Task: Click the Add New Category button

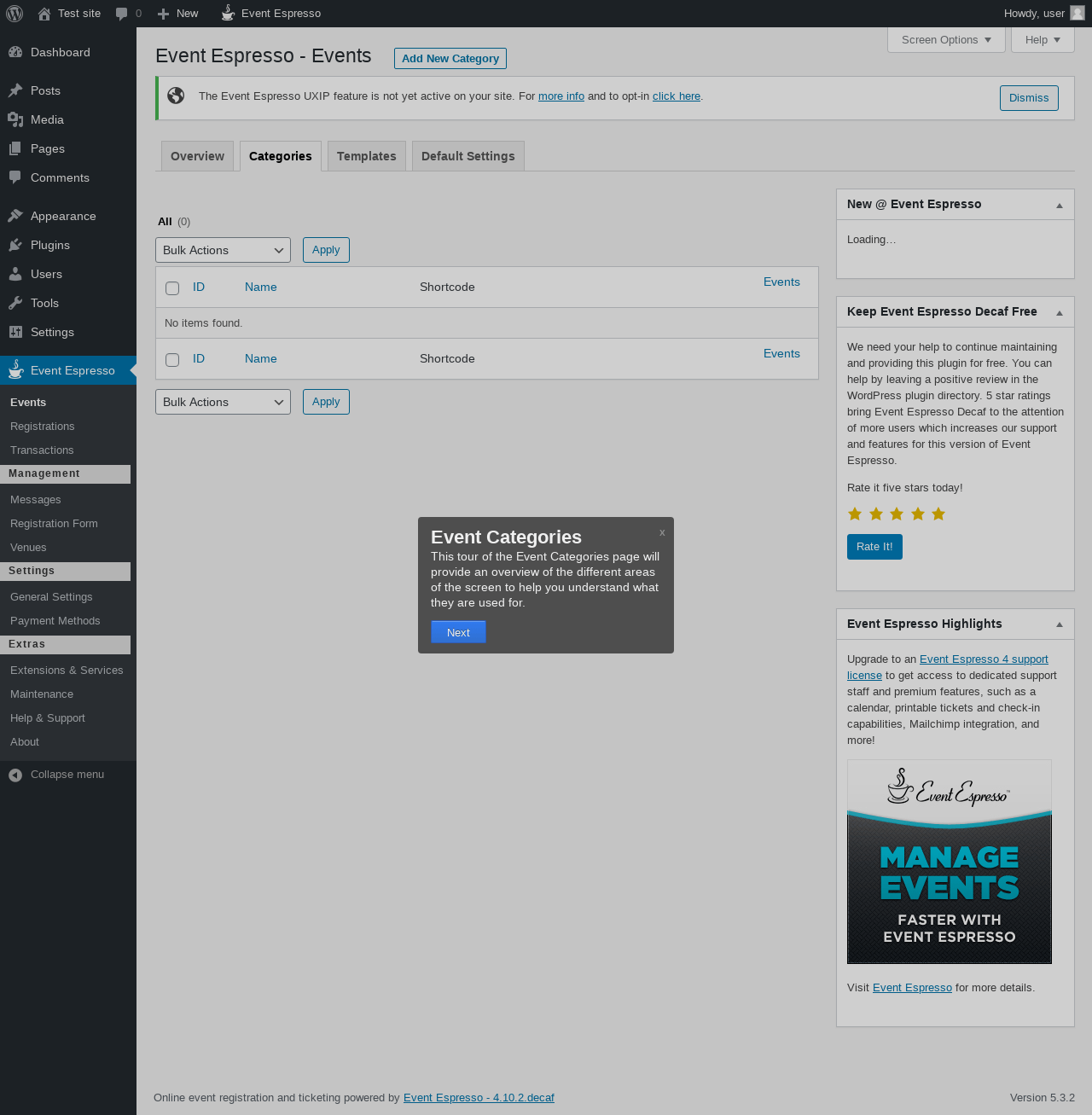Action: [450, 58]
